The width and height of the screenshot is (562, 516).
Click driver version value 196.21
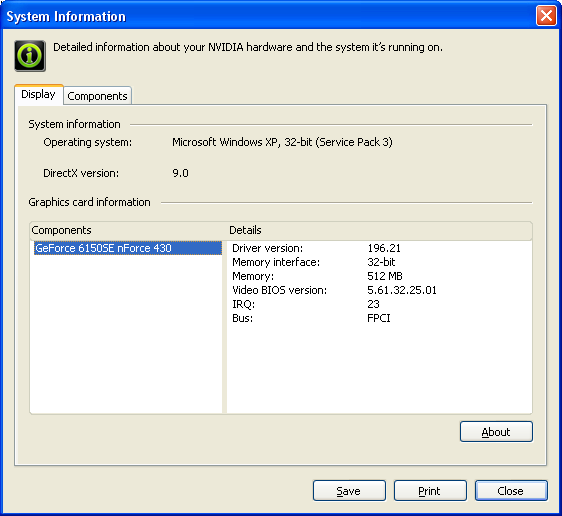(x=384, y=248)
